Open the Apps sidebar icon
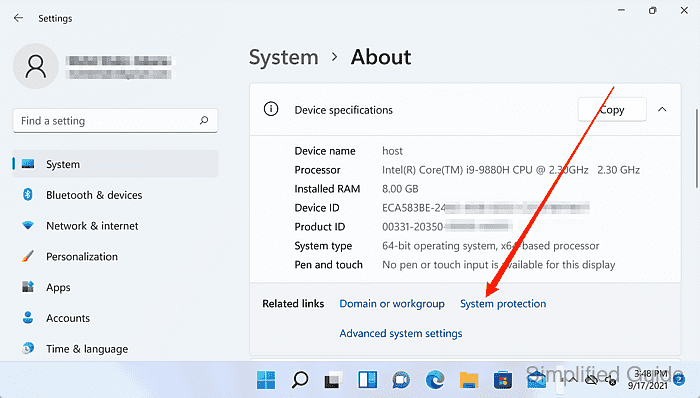This screenshot has width=700, height=398. [x=28, y=287]
